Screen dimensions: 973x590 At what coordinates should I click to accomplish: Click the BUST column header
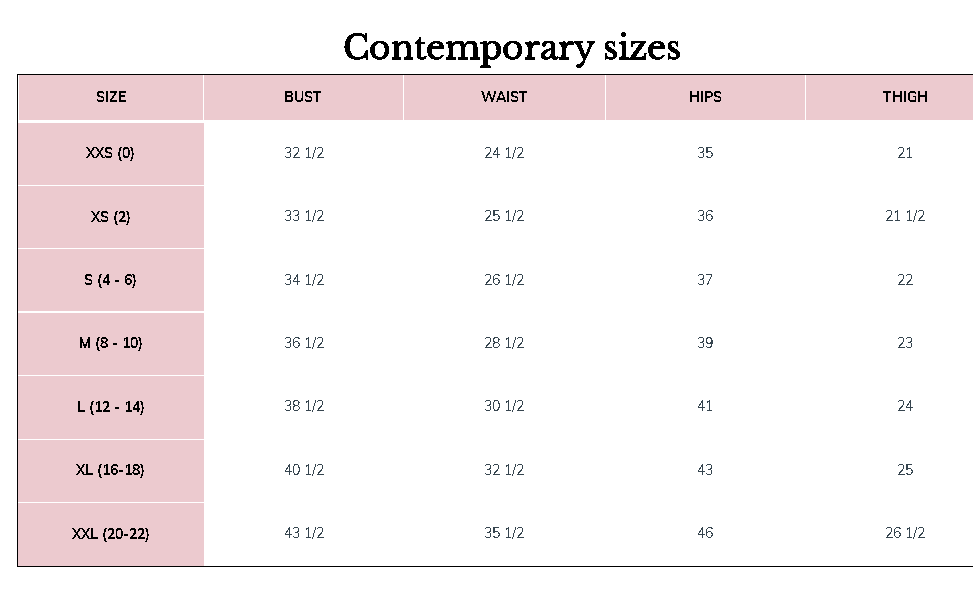coord(303,97)
